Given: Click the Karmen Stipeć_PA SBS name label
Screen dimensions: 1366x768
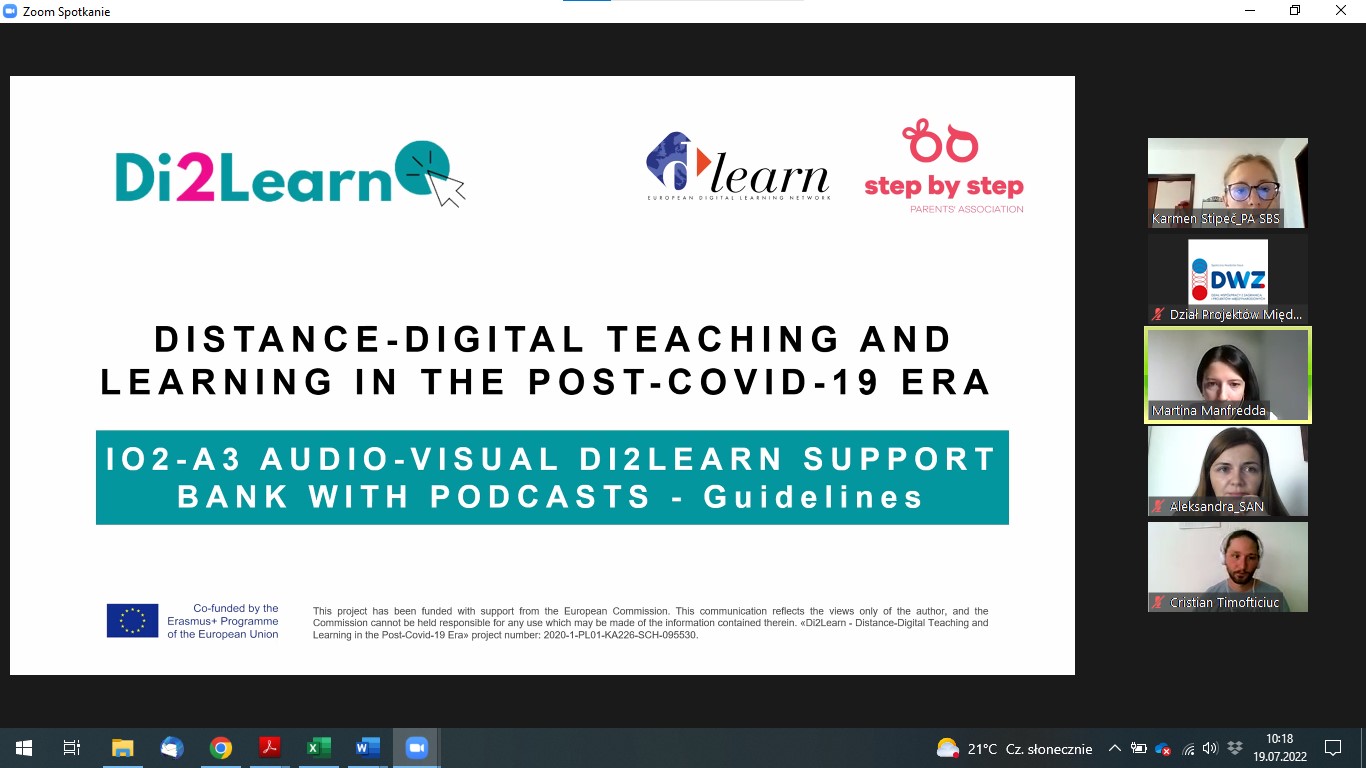Looking at the screenshot, I should tap(1215, 219).
